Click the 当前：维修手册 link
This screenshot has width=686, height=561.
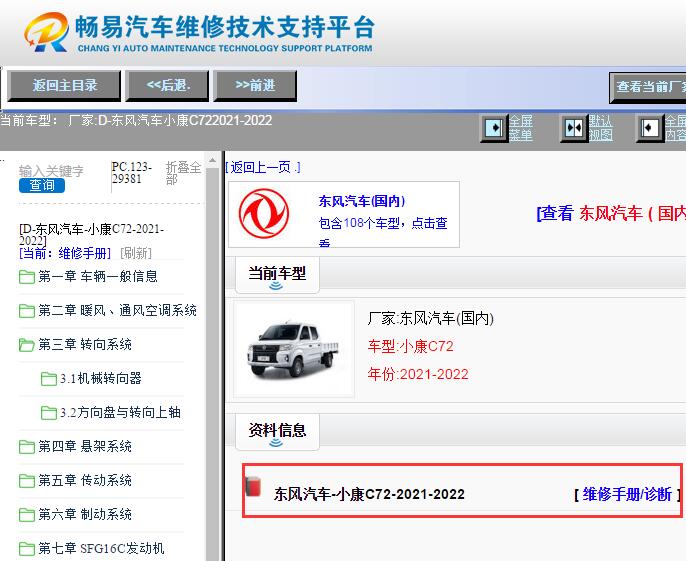65,253
